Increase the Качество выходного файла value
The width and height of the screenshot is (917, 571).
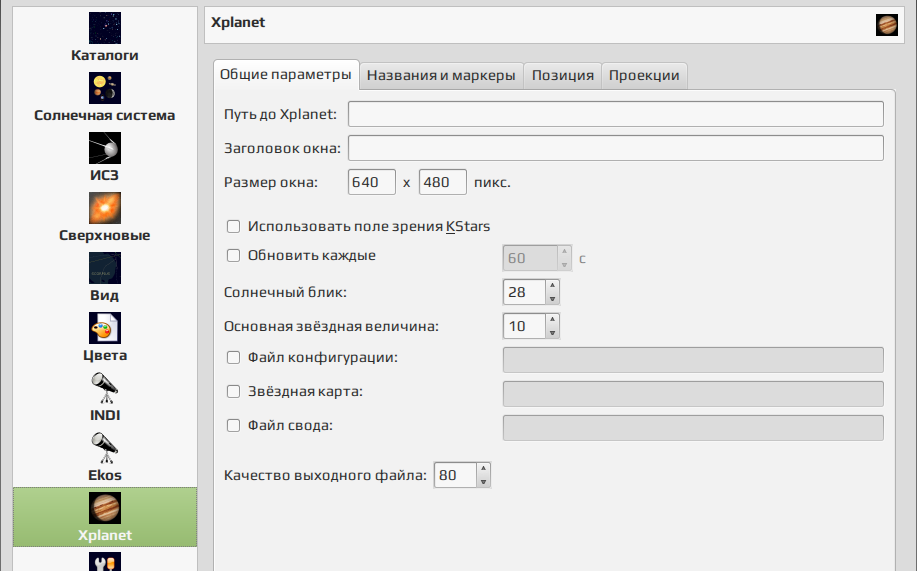point(483,469)
